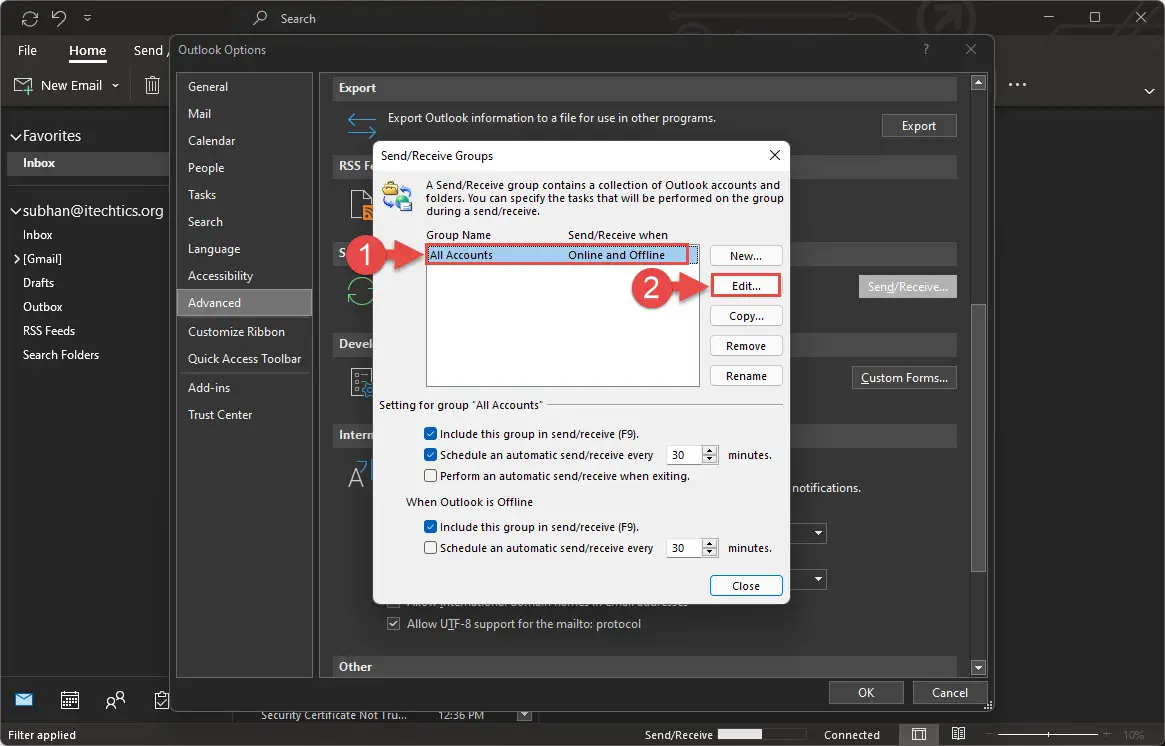The height and width of the screenshot is (746, 1165).
Task: Toggle Allow UTF-8 support for mailto protocol
Action: 394,623
